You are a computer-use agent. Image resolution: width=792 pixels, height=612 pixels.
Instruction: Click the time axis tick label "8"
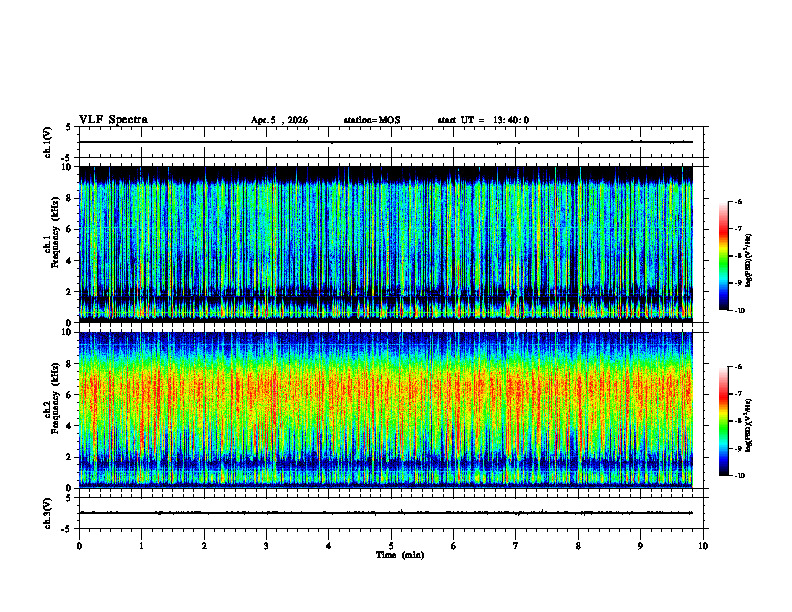tap(578, 546)
